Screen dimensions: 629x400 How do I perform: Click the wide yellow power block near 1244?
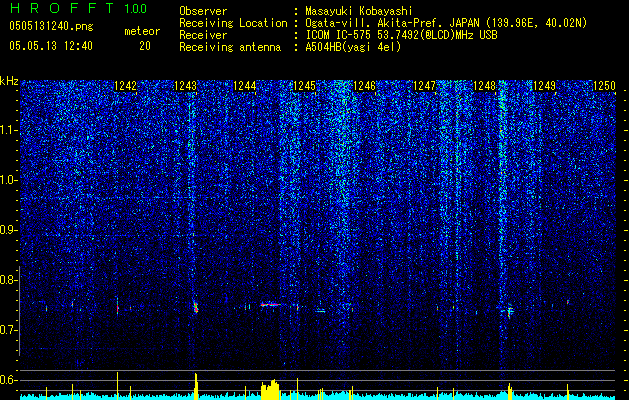point(270,390)
